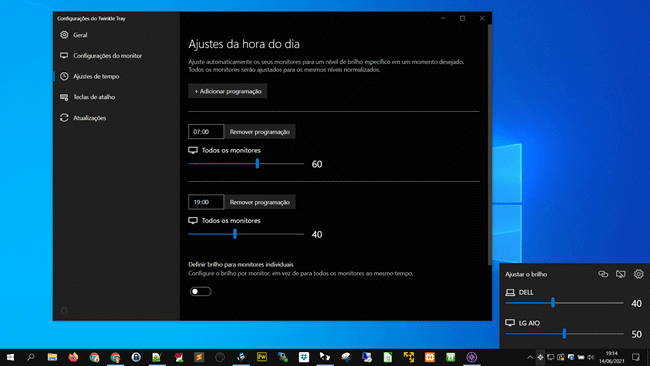The width and height of the screenshot is (650, 366).
Task: Open Configurações do monitor section
Action: (116, 56)
